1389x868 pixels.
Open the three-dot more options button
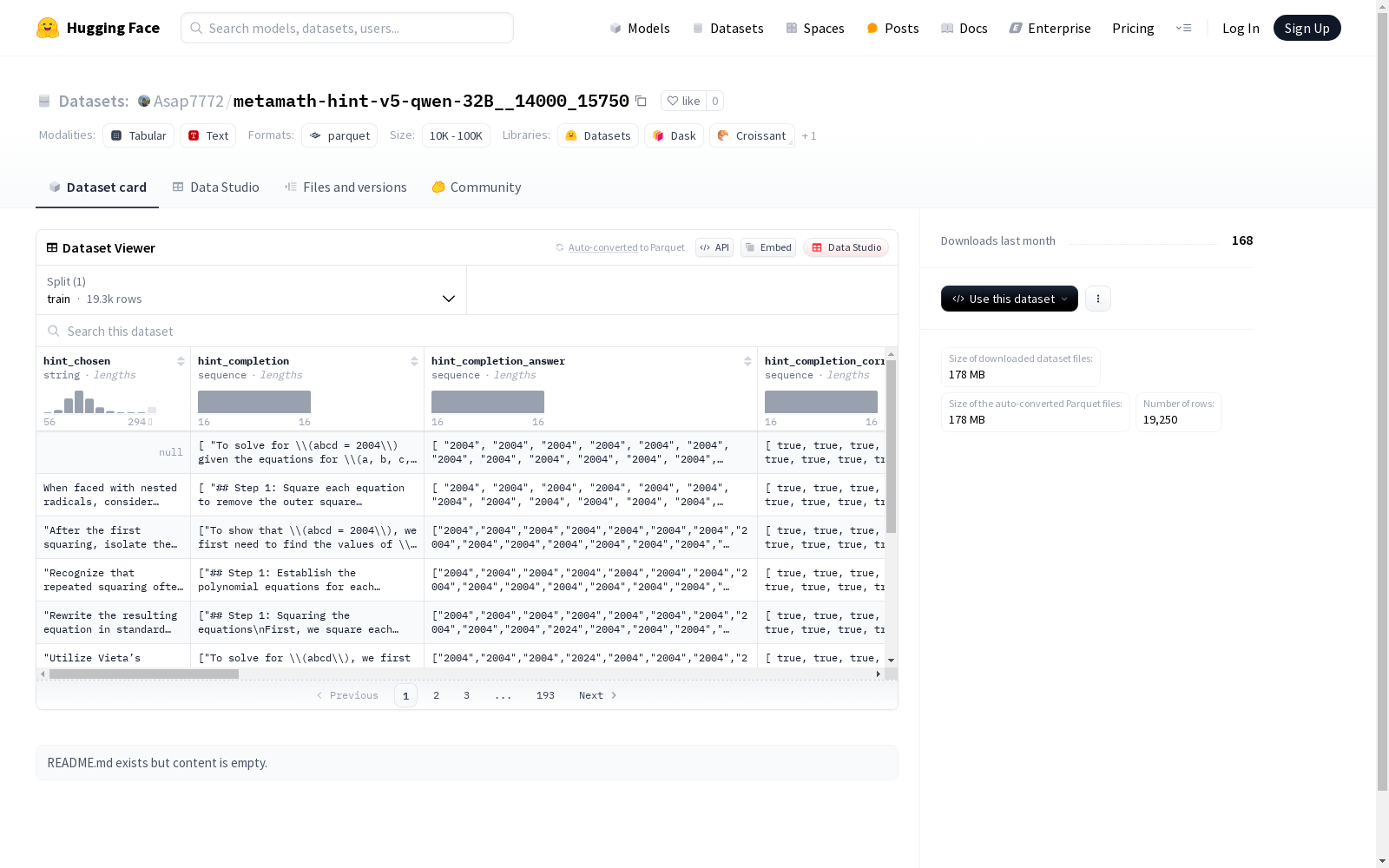click(x=1098, y=299)
